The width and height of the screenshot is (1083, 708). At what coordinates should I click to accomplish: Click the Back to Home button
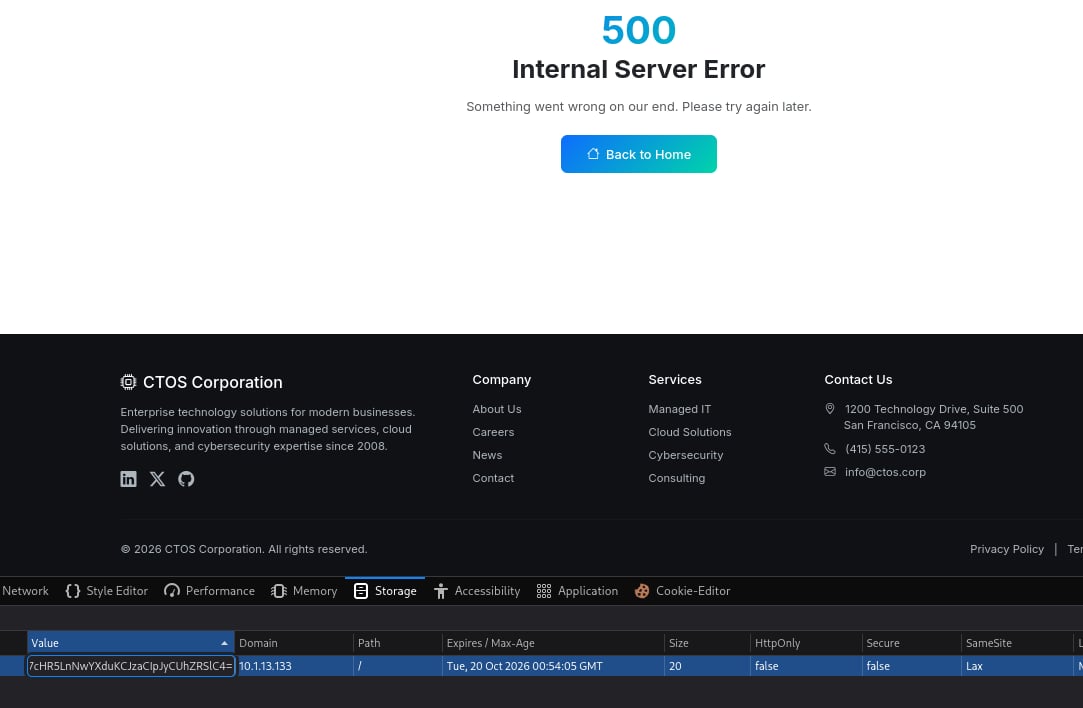pos(639,154)
